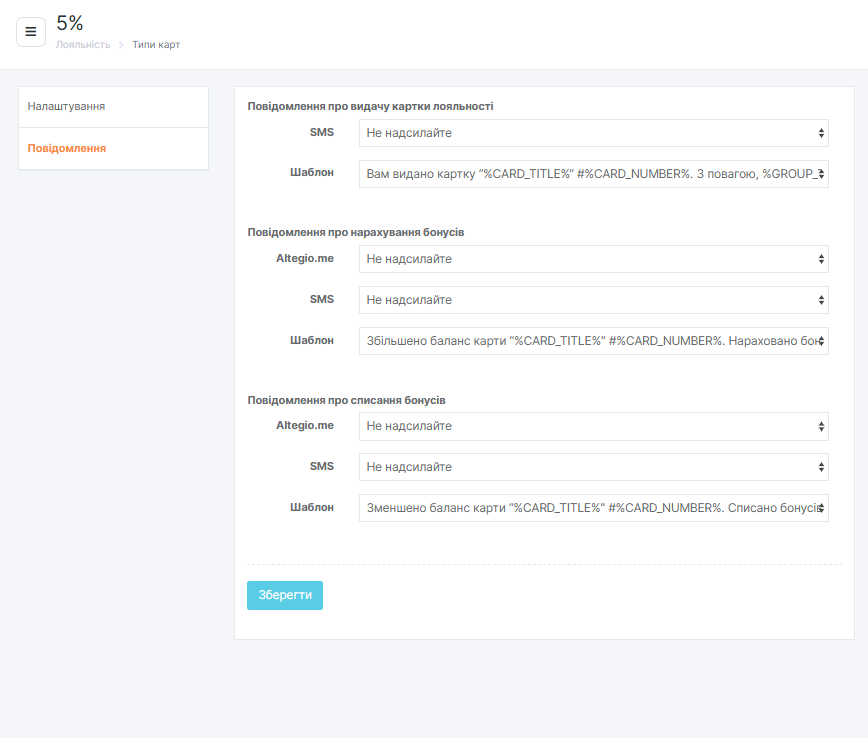The width and height of the screenshot is (868, 738).
Task: Open SMS dropdown under списання бонусів
Action: [593, 467]
